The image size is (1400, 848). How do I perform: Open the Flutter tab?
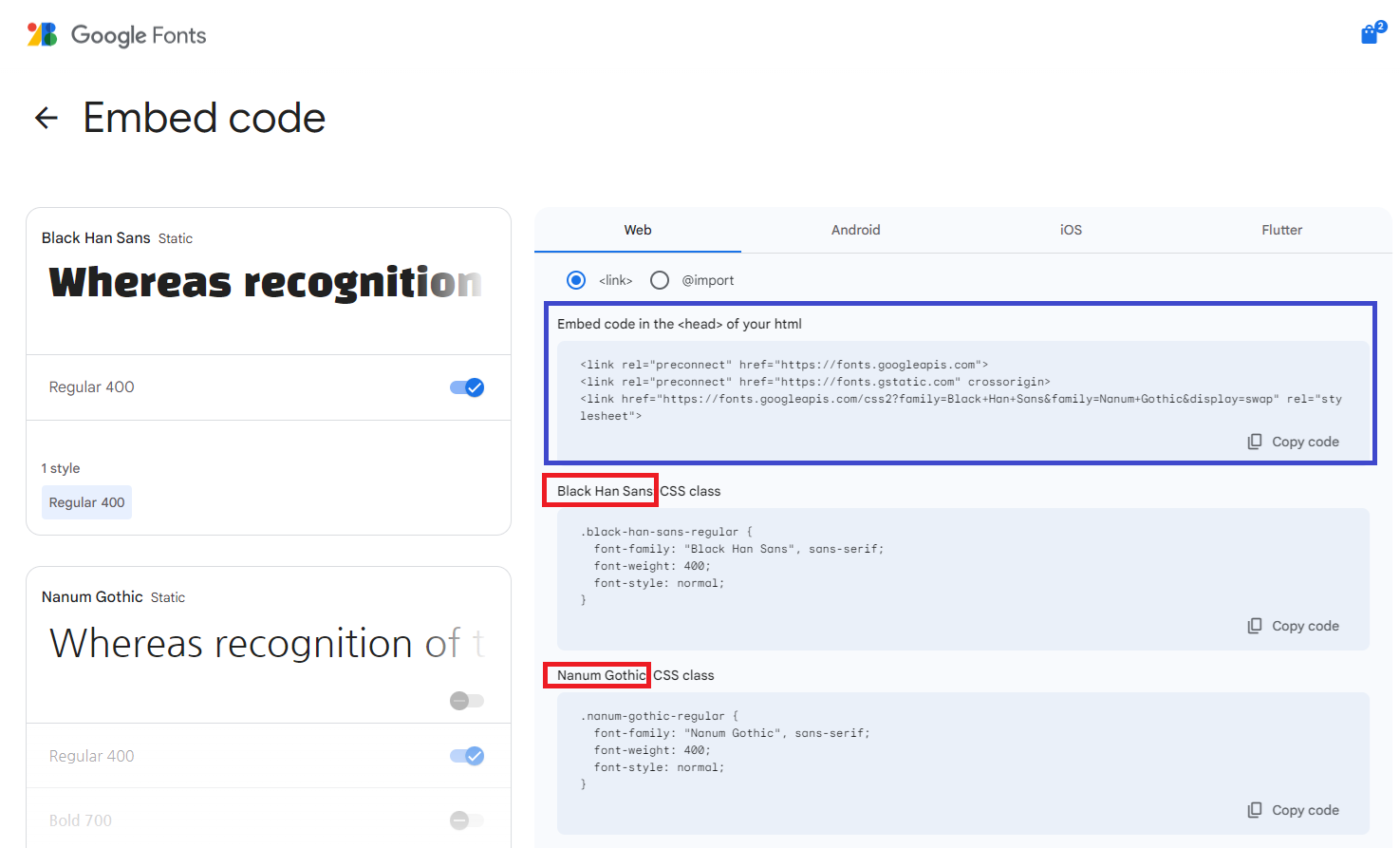click(x=1281, y=230)
